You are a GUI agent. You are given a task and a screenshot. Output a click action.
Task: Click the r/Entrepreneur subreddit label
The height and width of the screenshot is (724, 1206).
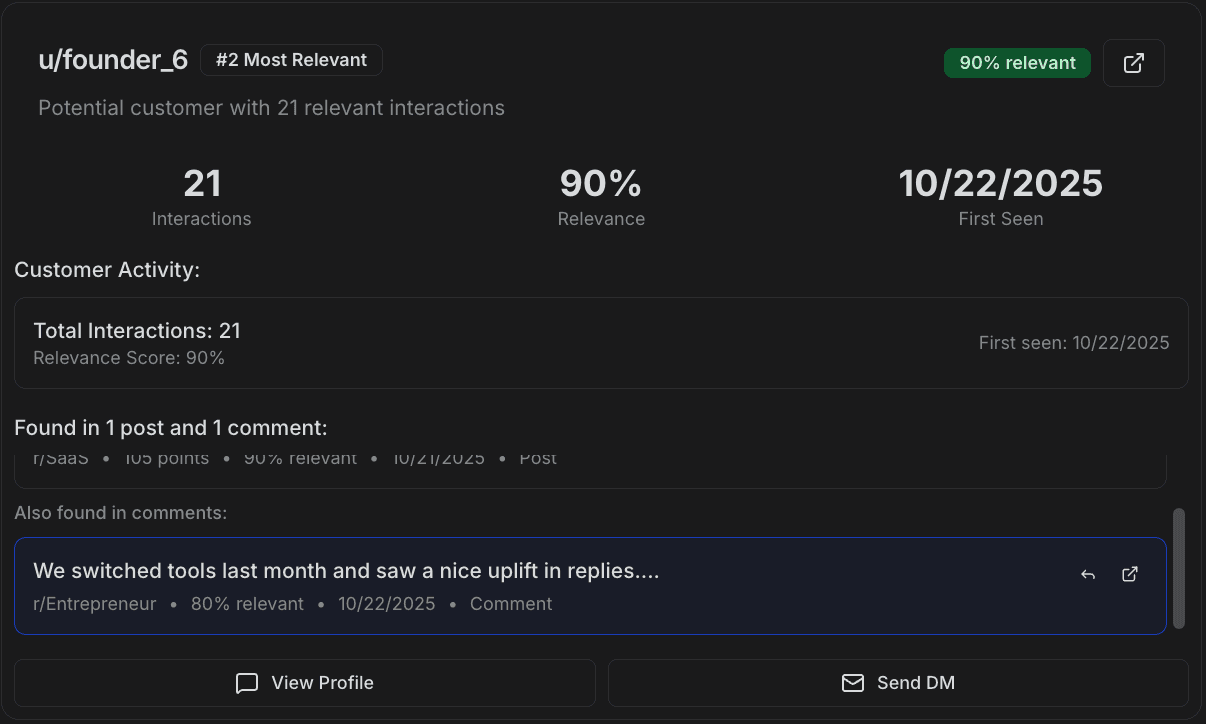(95, 604)
